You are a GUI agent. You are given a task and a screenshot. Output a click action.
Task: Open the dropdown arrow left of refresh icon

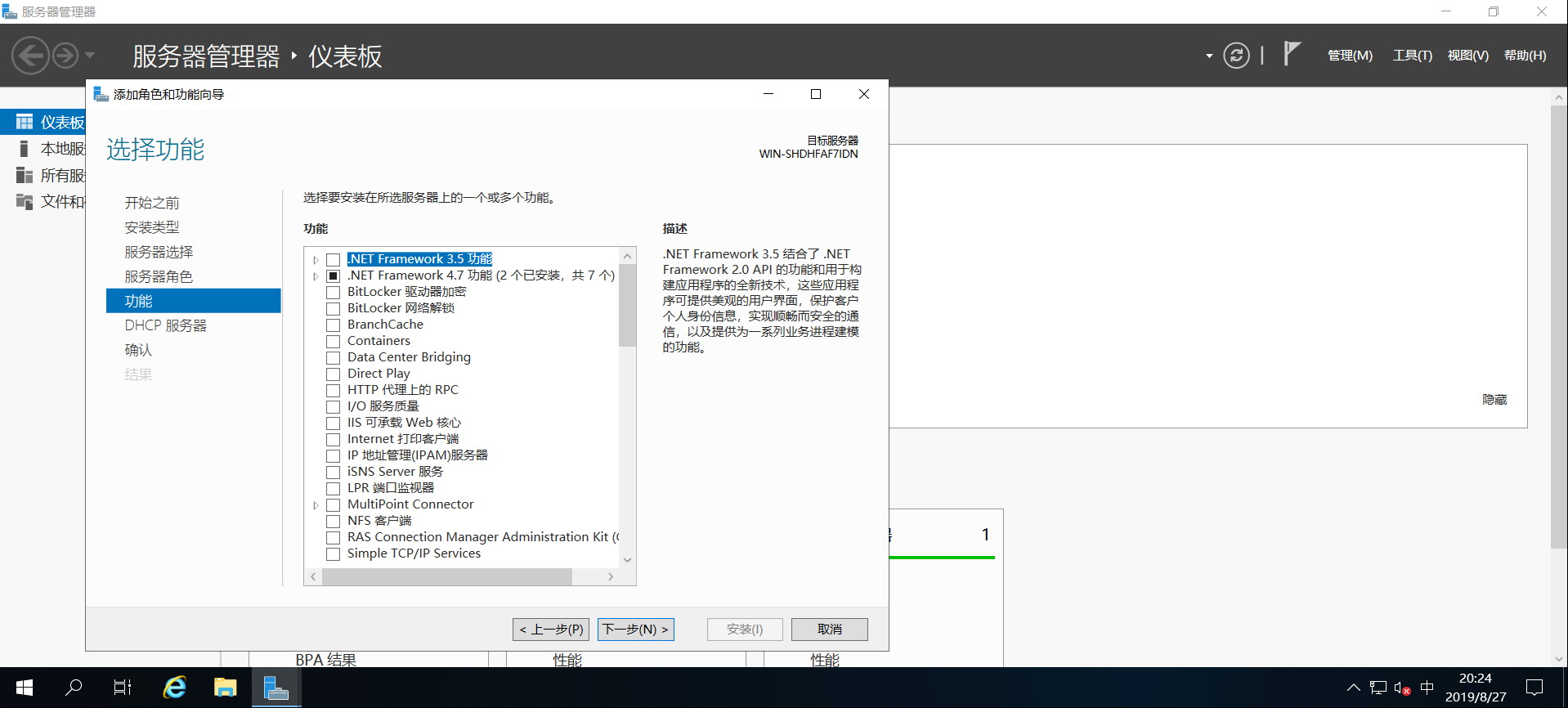pyautogui.click(x=1209, y=56)
